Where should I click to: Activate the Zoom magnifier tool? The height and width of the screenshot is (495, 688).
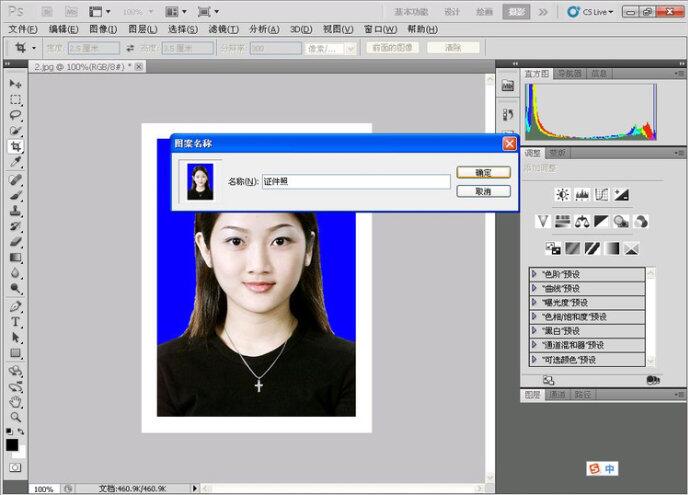tap(16, 417)
